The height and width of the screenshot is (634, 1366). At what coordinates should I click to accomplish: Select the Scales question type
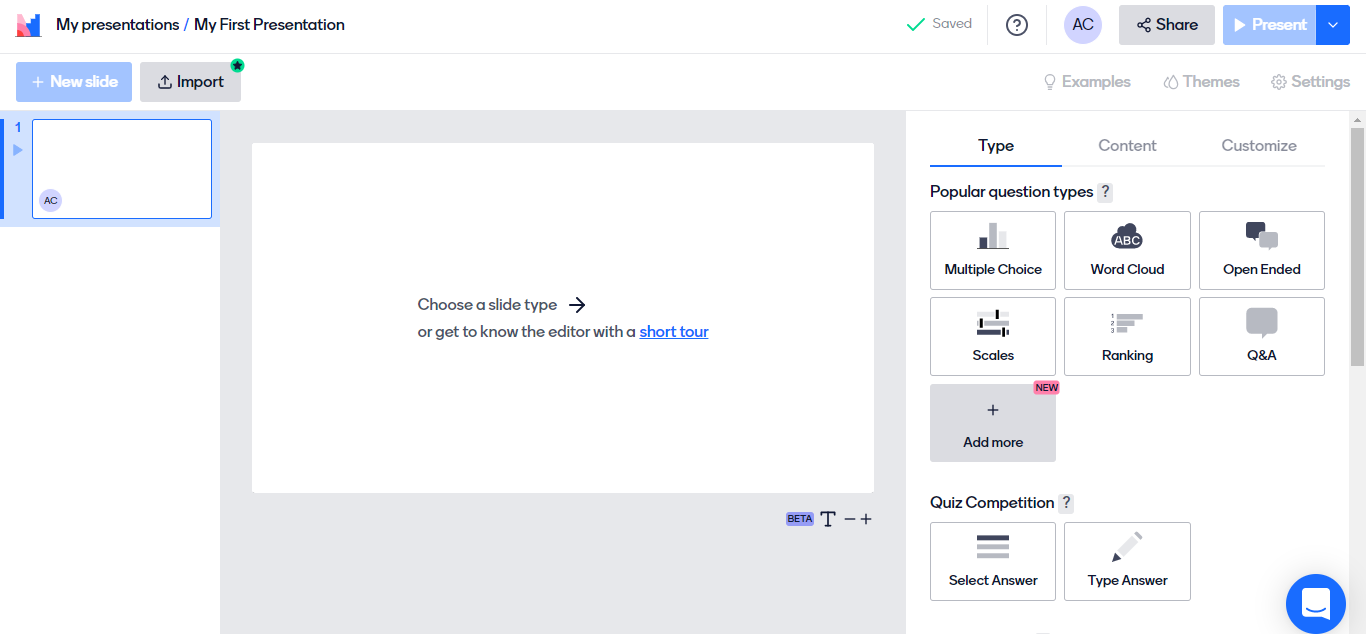992,336
